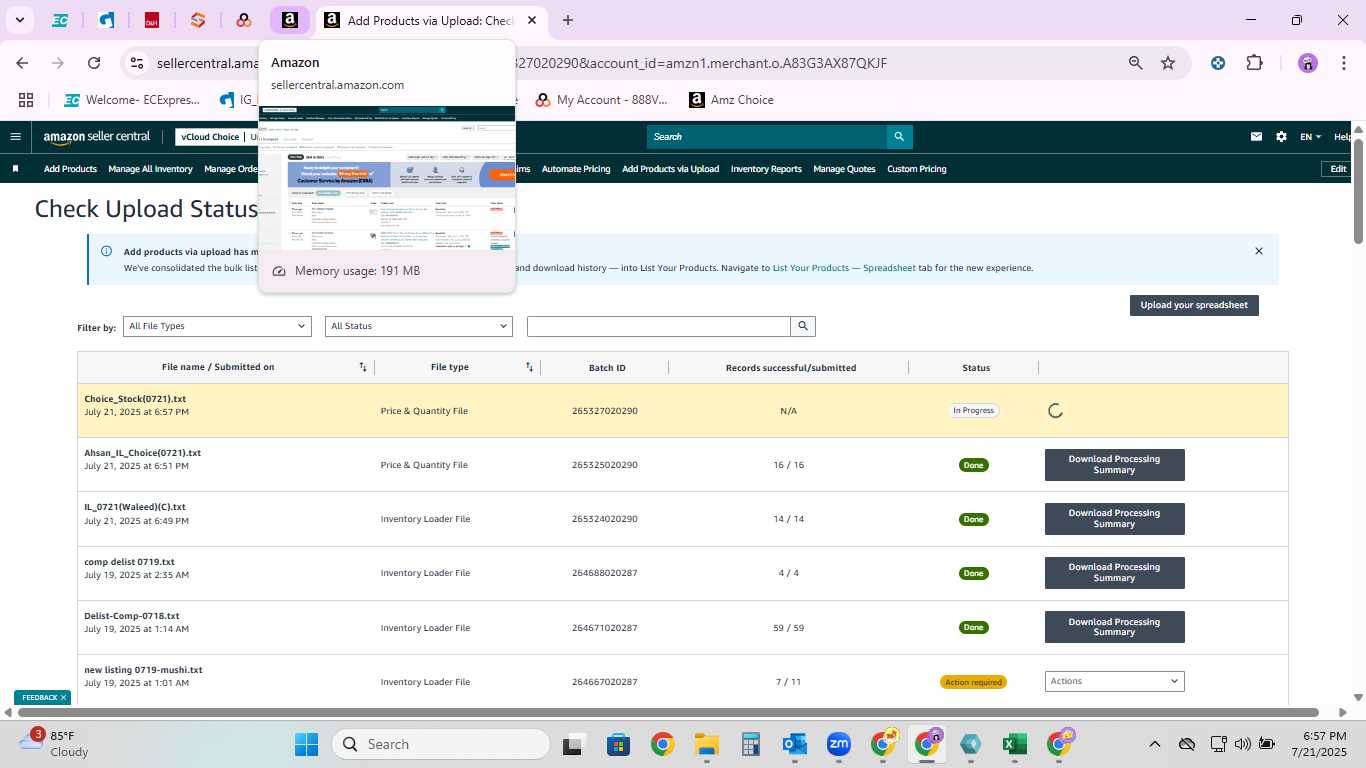
Task: Open Automate Pricing in nav bar
Action: (x=576, y=169)
